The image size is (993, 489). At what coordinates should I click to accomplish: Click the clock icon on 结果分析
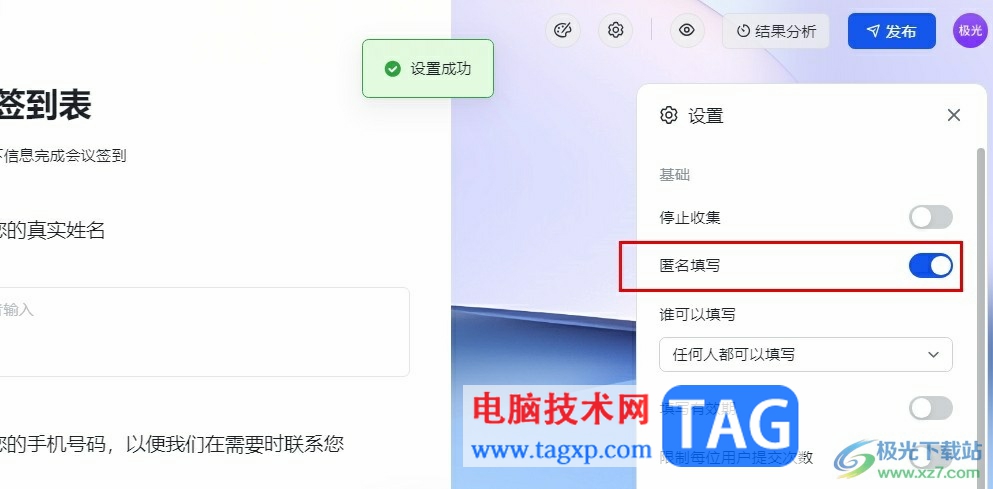click(x=743, y=31)
